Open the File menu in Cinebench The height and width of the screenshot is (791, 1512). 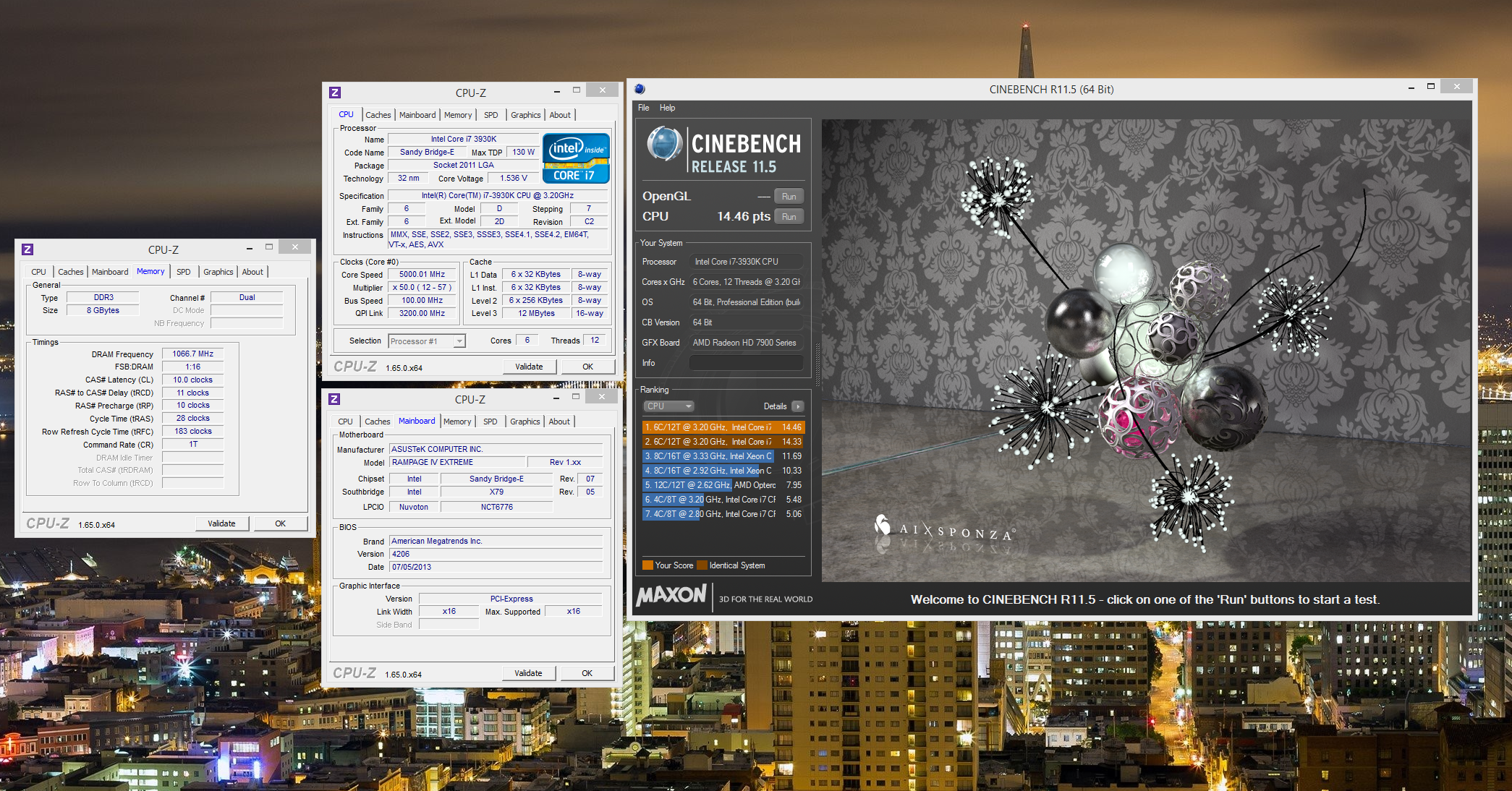[x=643, y=108]
